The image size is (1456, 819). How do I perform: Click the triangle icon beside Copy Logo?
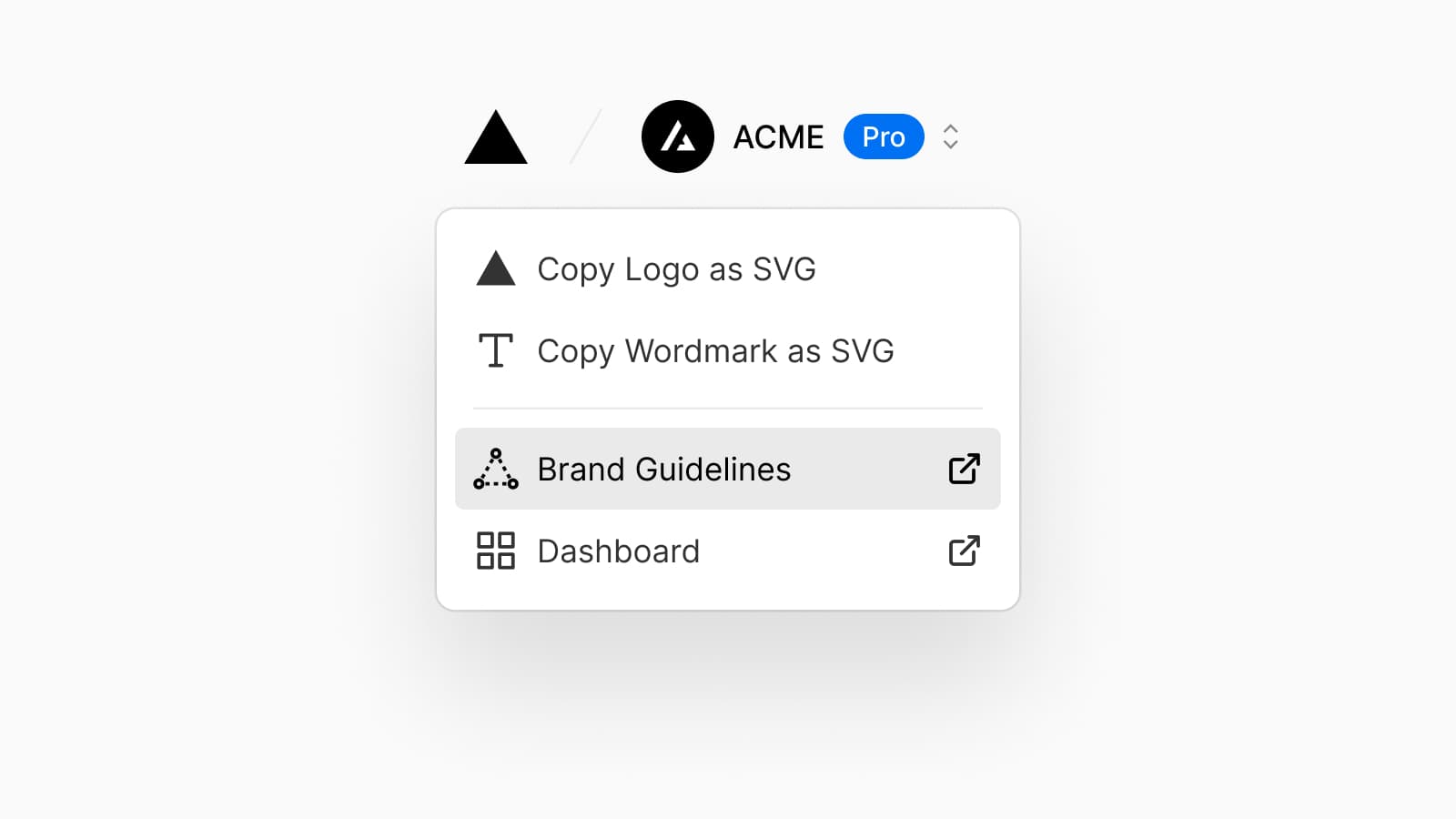coord(495,268)
